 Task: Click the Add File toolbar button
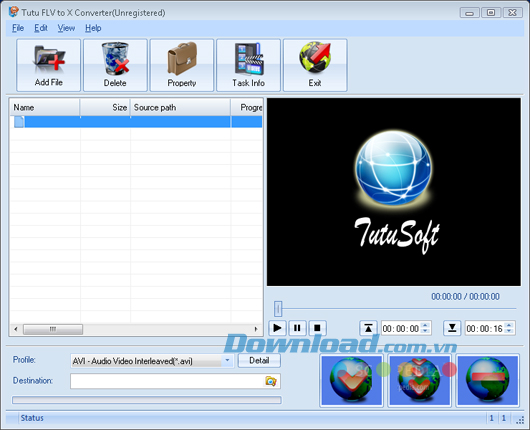(48, 65)
